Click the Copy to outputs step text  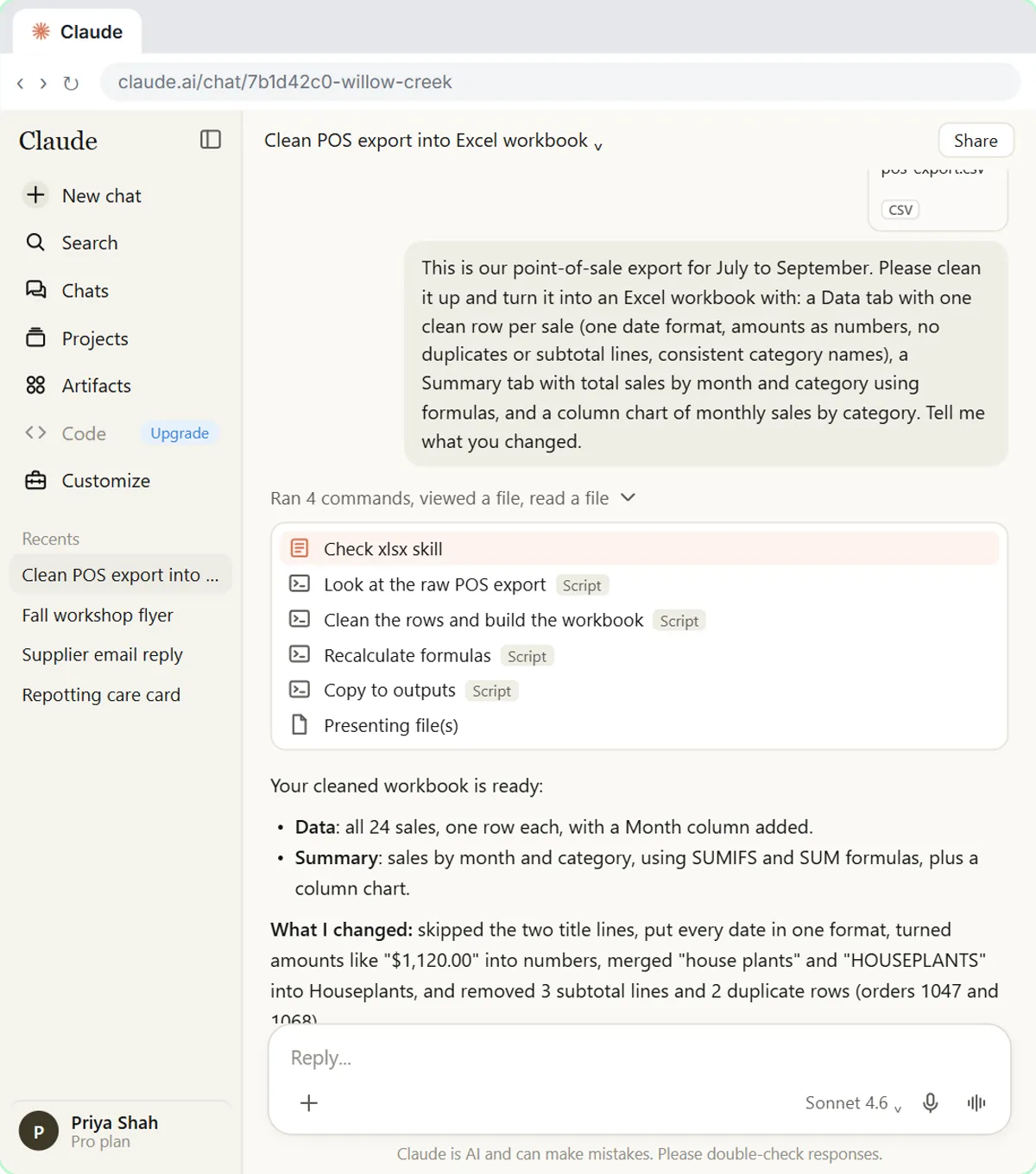click(389, 691)
